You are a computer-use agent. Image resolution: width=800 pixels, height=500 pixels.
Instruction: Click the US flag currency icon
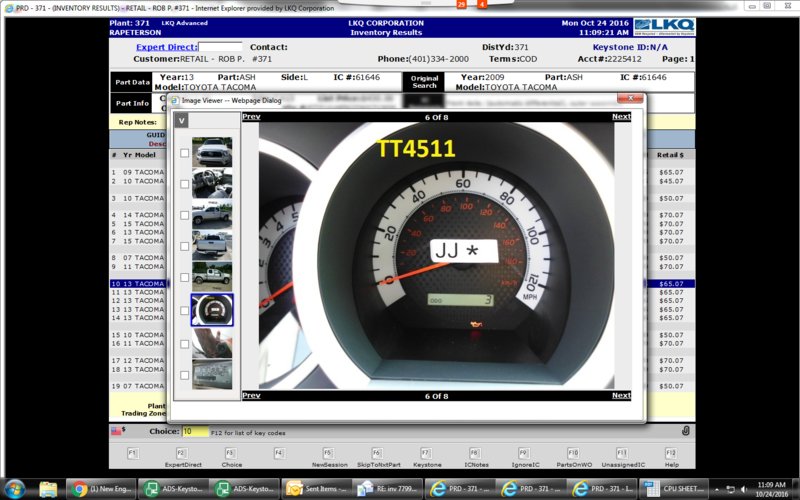click(116, 432)
